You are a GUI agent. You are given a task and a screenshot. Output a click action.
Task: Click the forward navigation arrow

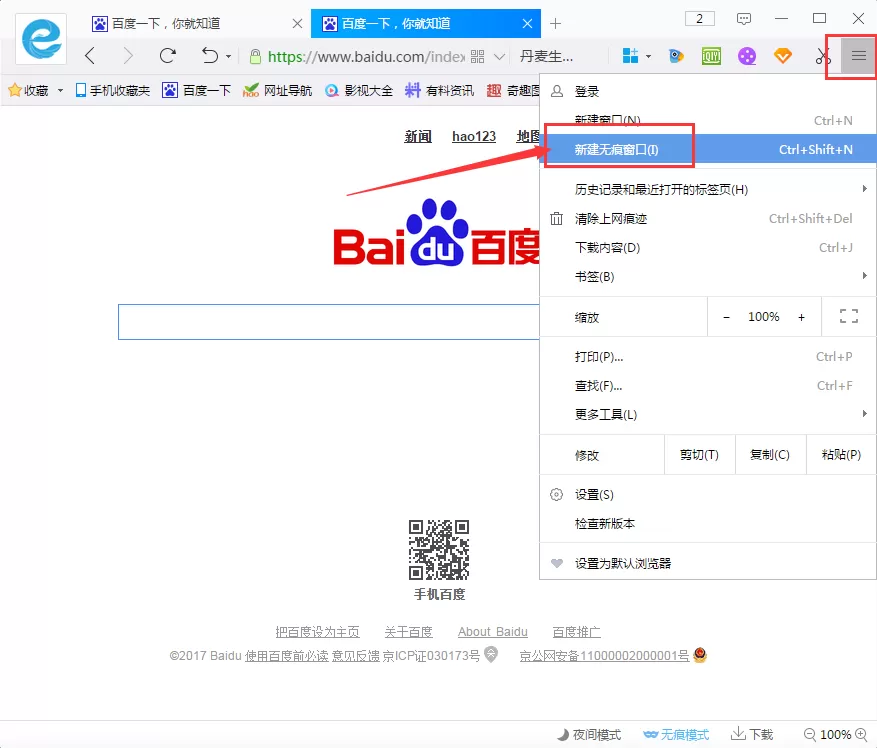tap(128, 56)
